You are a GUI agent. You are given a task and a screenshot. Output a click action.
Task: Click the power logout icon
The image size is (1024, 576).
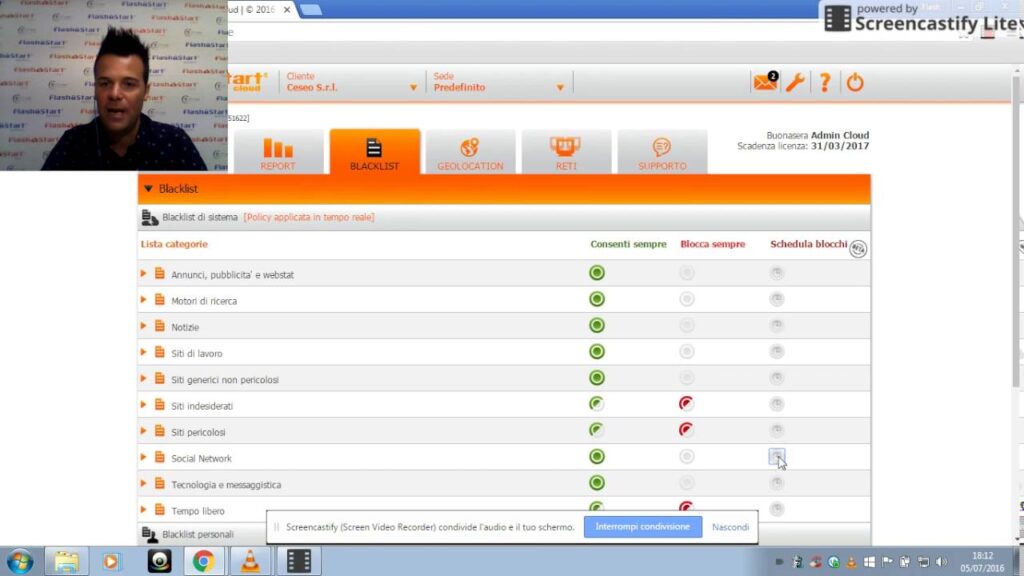click(x=855, y=83)
